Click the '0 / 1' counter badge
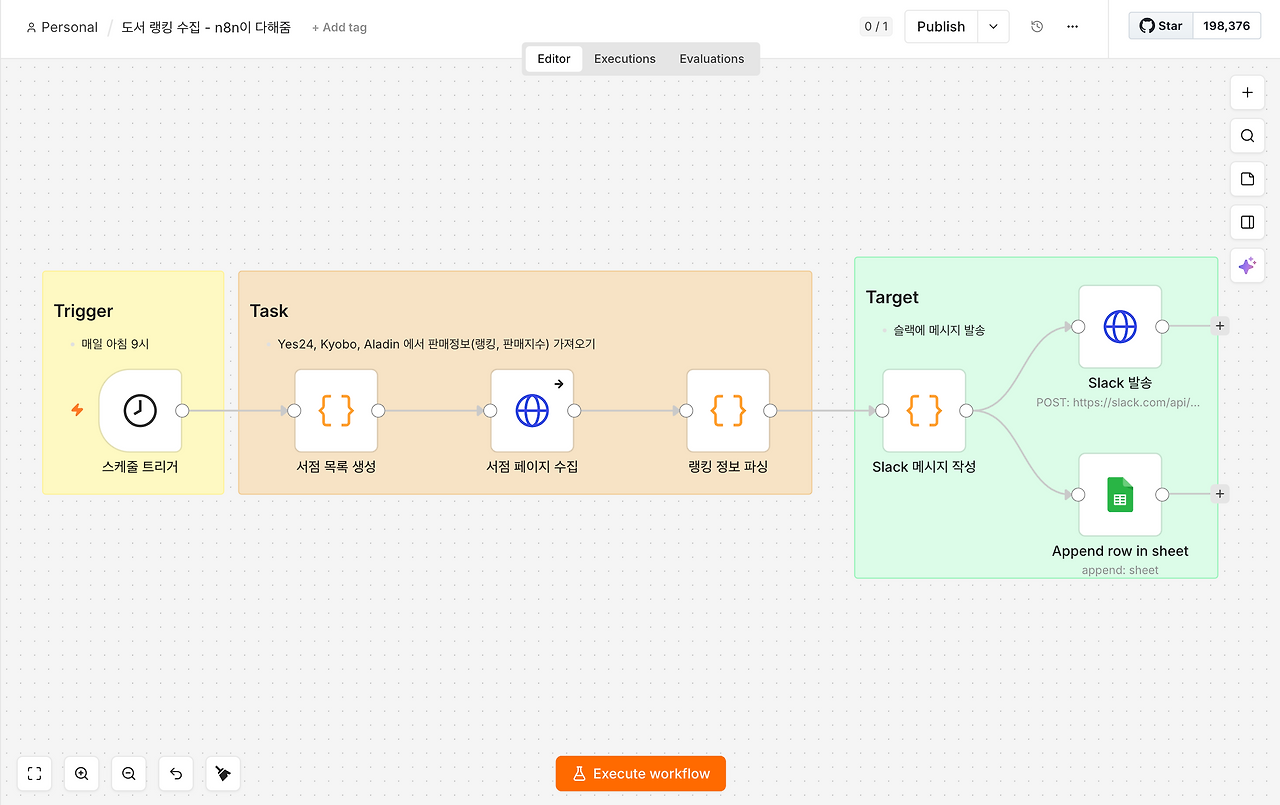 click(876, 27)
